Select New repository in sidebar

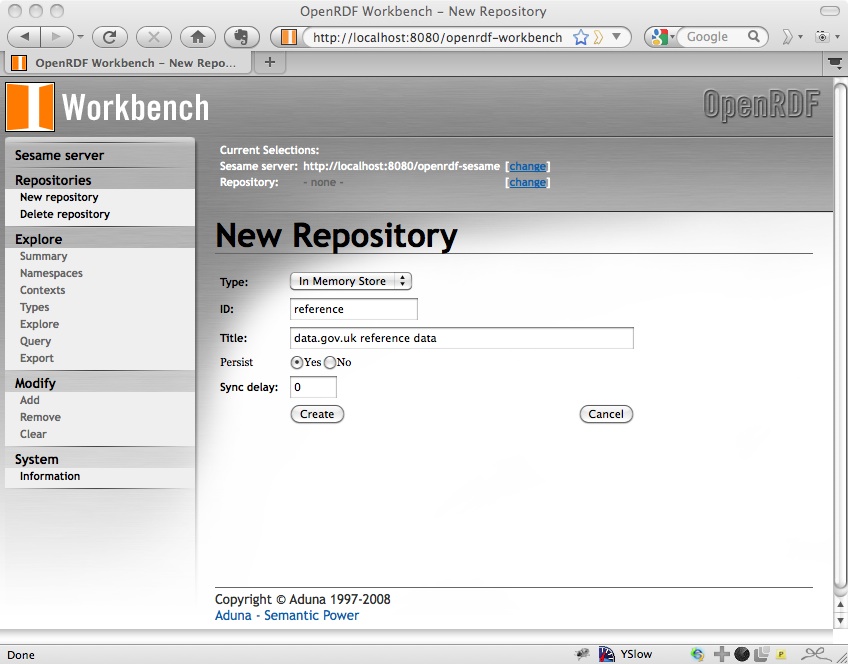[59, 197]
